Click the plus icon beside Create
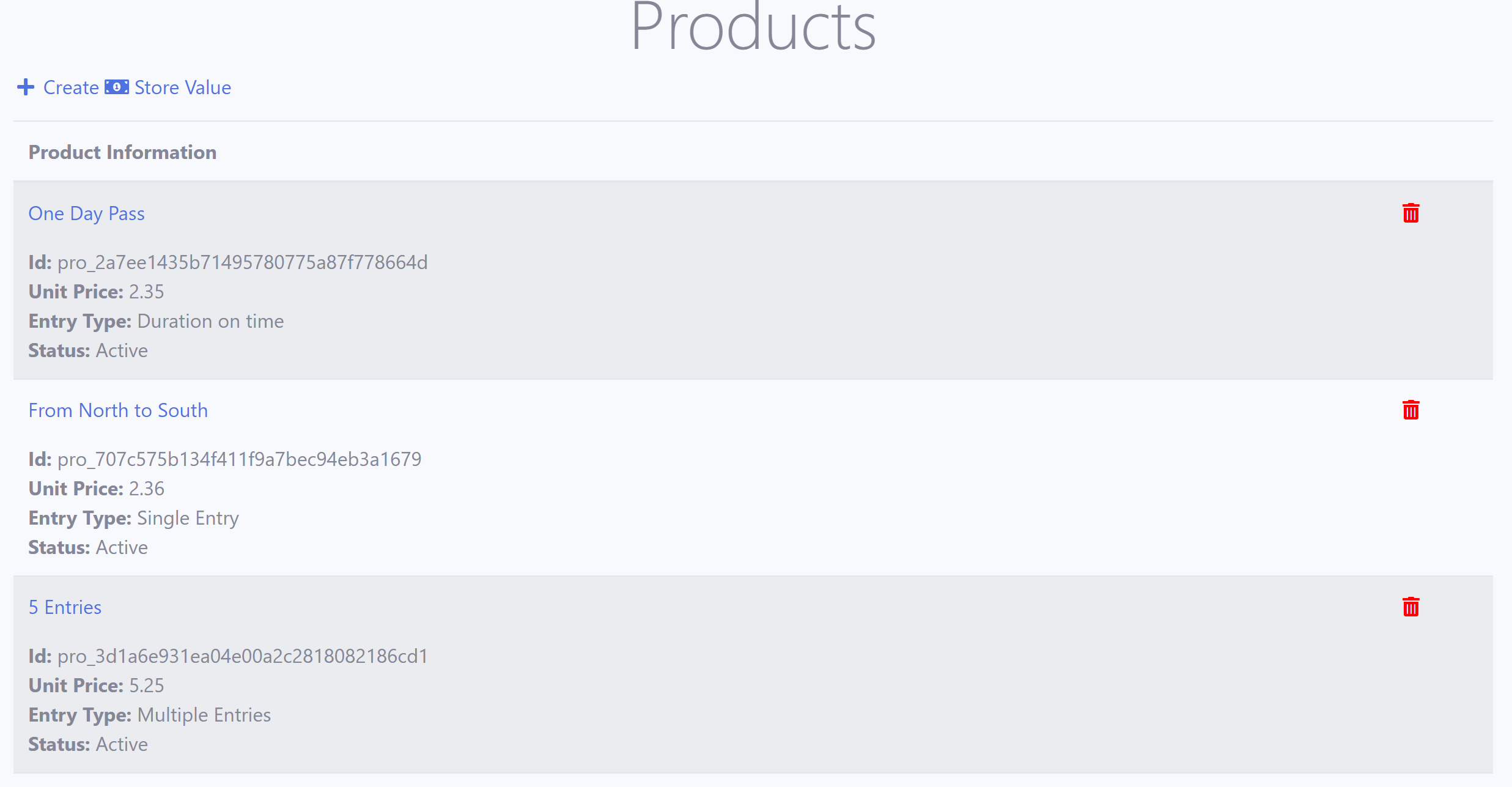Screen dimensions: 1512x787 (26, 87)
